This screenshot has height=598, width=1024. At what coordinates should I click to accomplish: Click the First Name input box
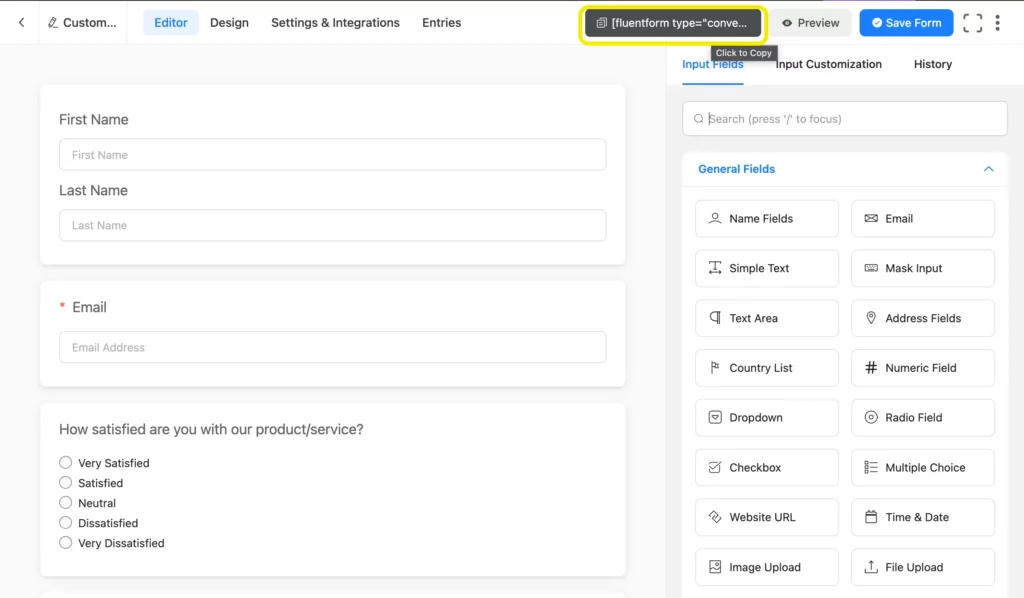332,155
